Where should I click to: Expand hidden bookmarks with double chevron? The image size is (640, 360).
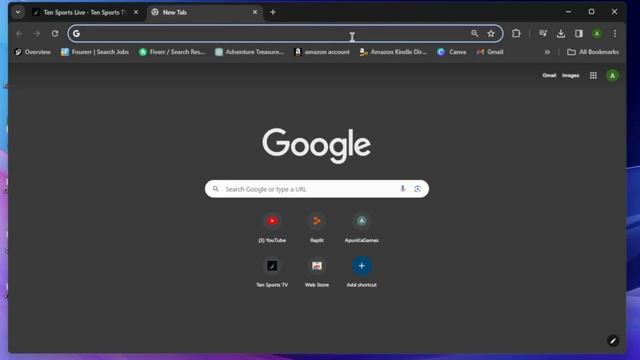click(547, 52)
